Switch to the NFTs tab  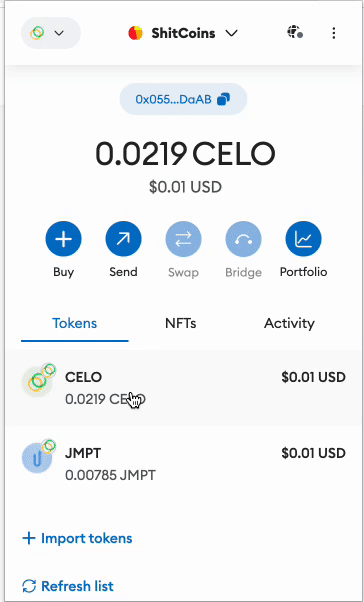pyautogui.click(x=180, y=323)
